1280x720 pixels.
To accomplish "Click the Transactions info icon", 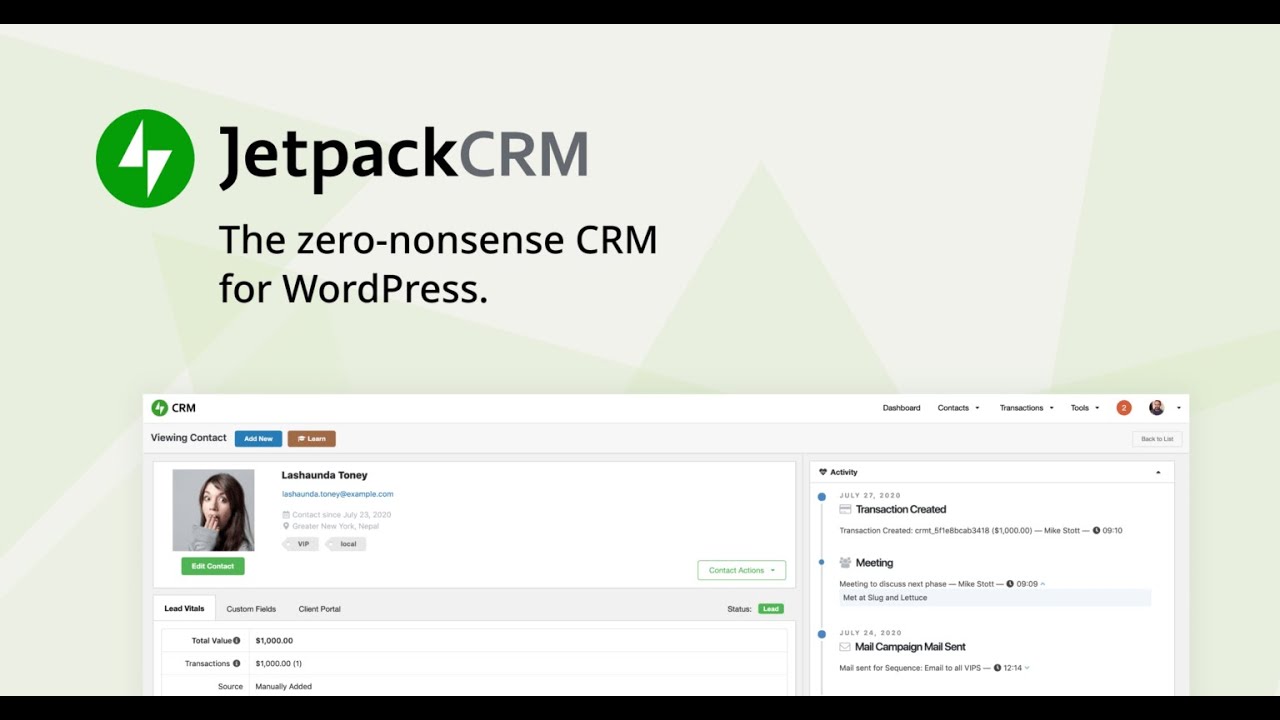I will [x=237, y=663].
